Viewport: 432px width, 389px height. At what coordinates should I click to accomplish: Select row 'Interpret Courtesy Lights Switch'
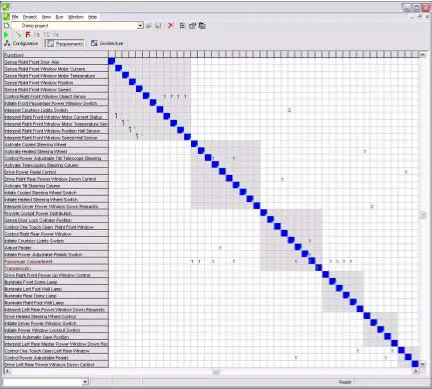[x=56, y=110]
